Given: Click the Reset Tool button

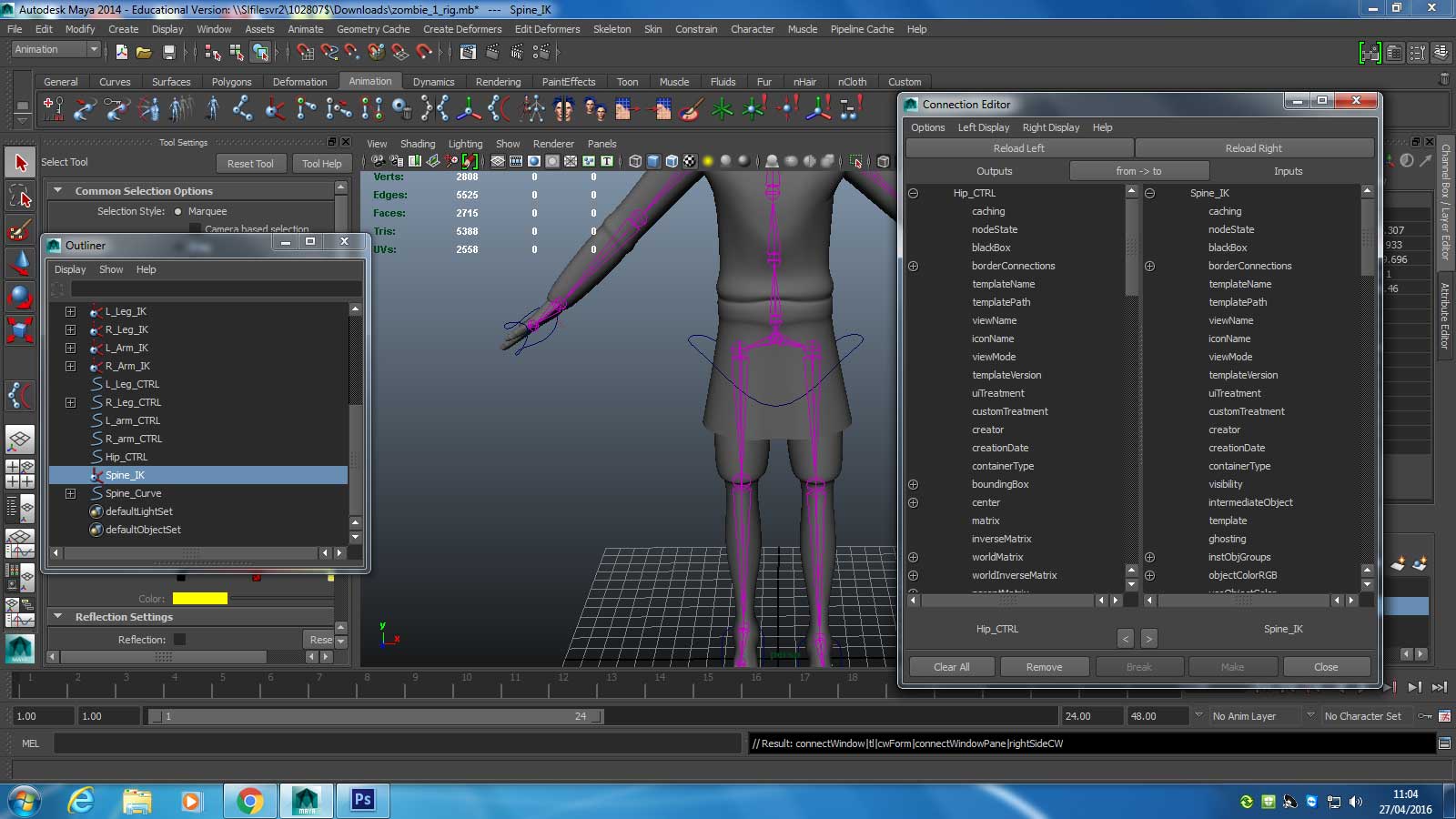Looking at the screenshot, I should [250, 164].
